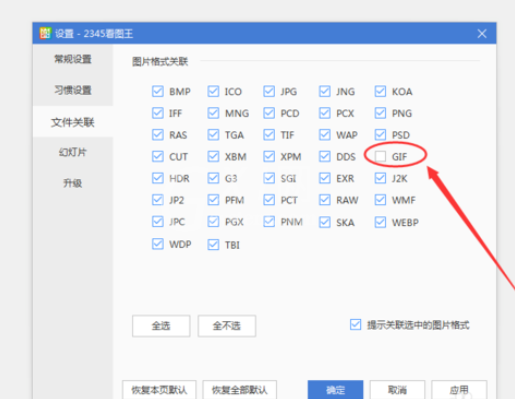This screenshot has width=515, height=399.
Task: Toggle the SKA checkbox
Action: [x=325, y=222]
